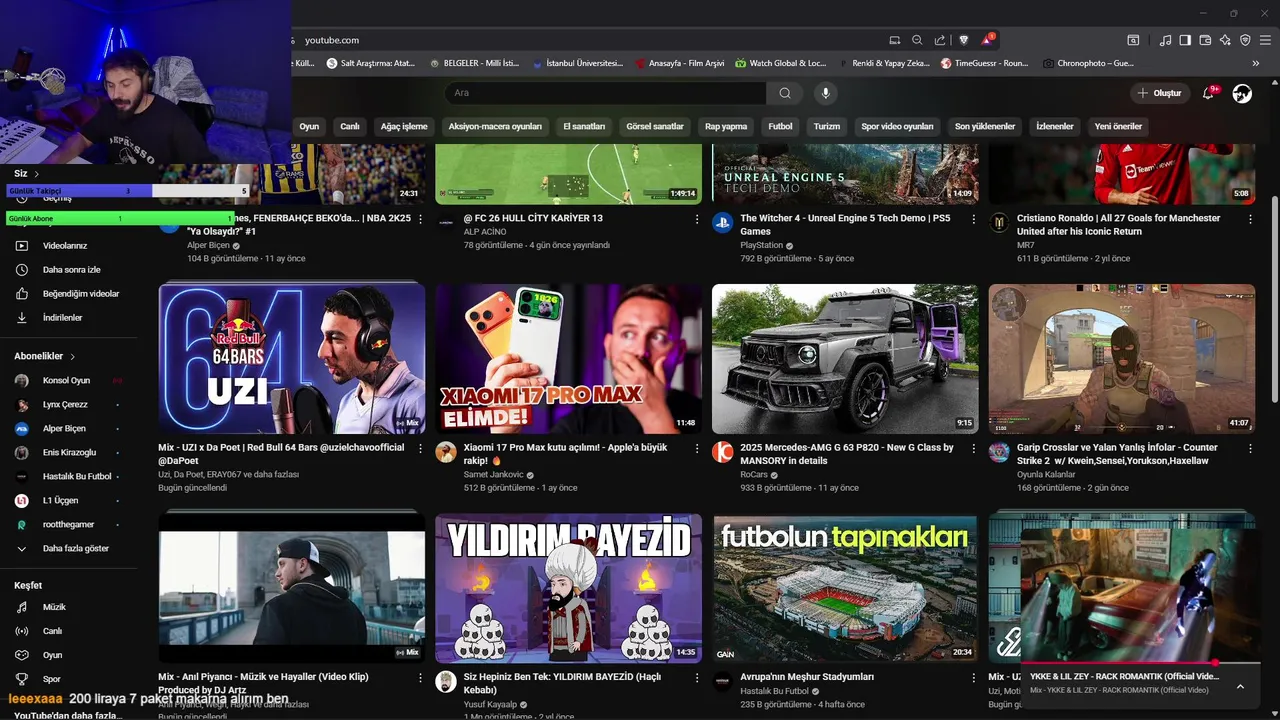Seek on the miniplayer red progress bar

1139,663
